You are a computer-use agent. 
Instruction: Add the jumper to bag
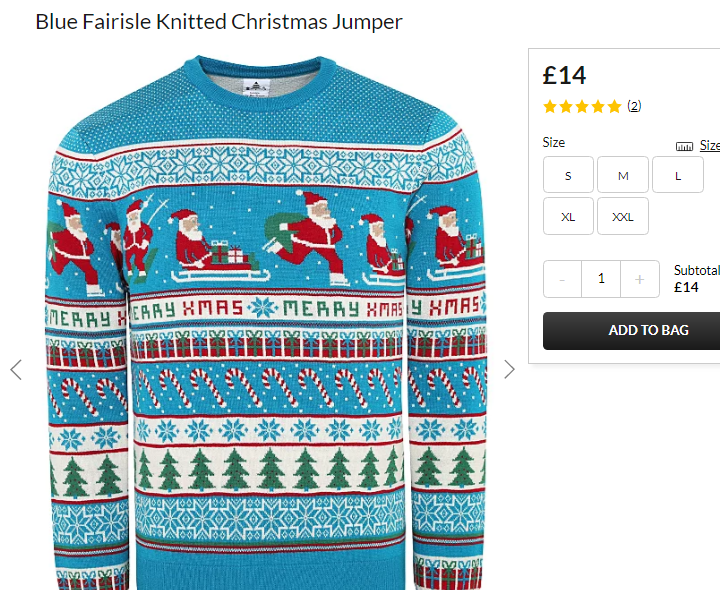[631, 331]
